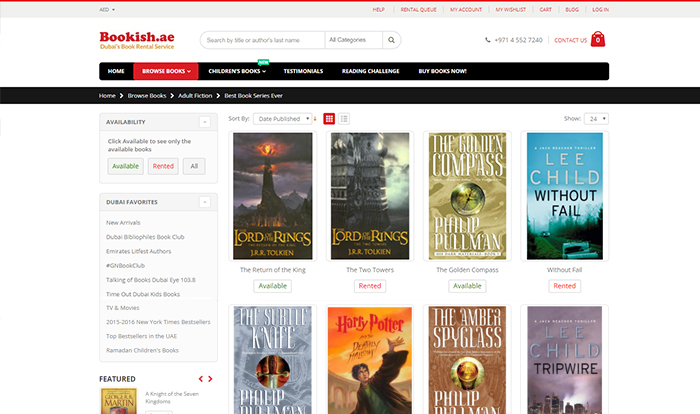Image resolution: width=700 pixels, height=414 pixels.
Task: Open the My Account link
Action: [x=466, y=9]
